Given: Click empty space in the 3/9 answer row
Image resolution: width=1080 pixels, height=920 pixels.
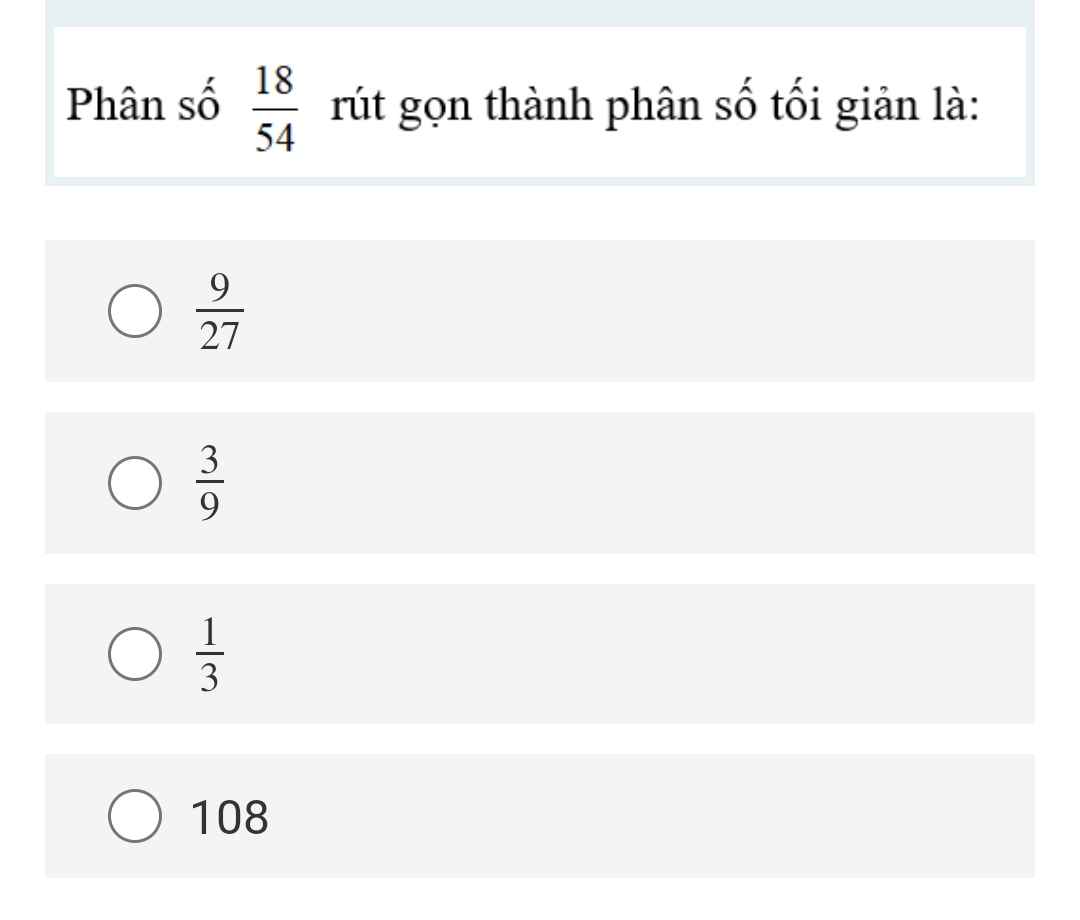Looking at the screenshot, I should 640,483.
